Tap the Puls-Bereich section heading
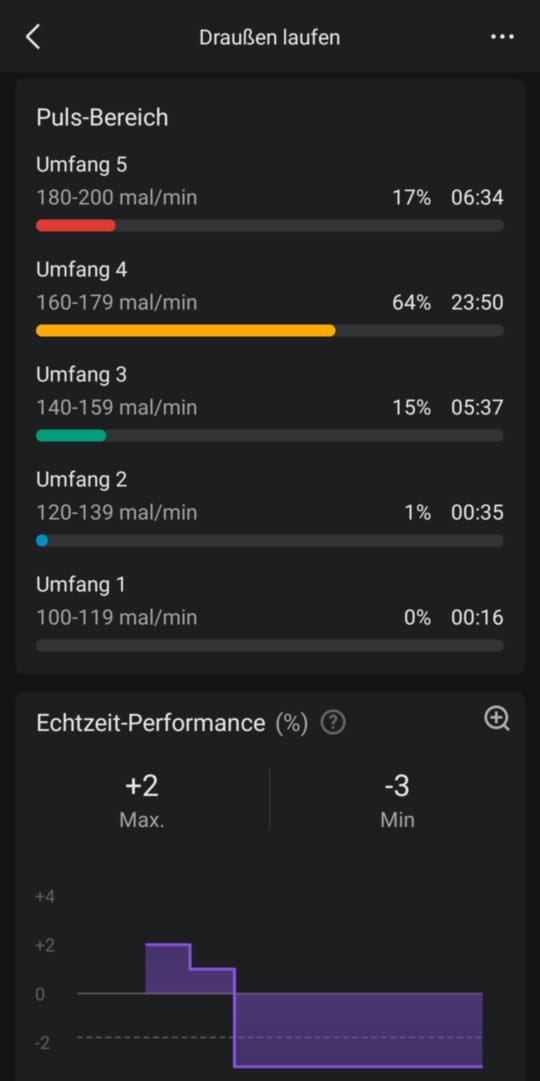 [102, 118]
